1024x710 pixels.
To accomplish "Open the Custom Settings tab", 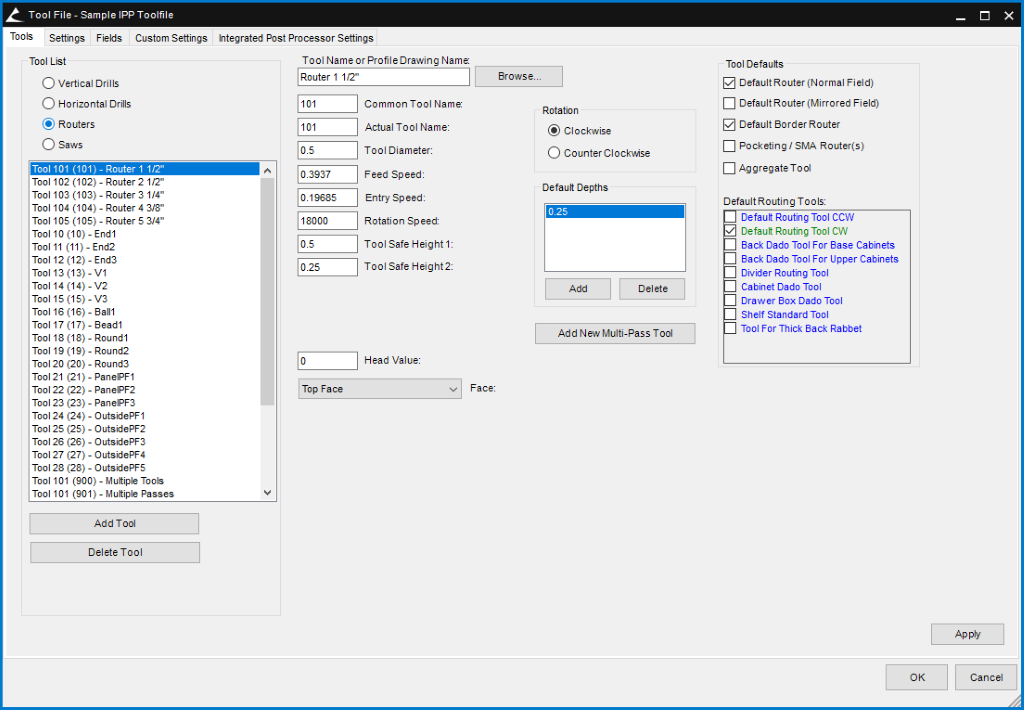I will pyautogui.click(x=171, y=38).
